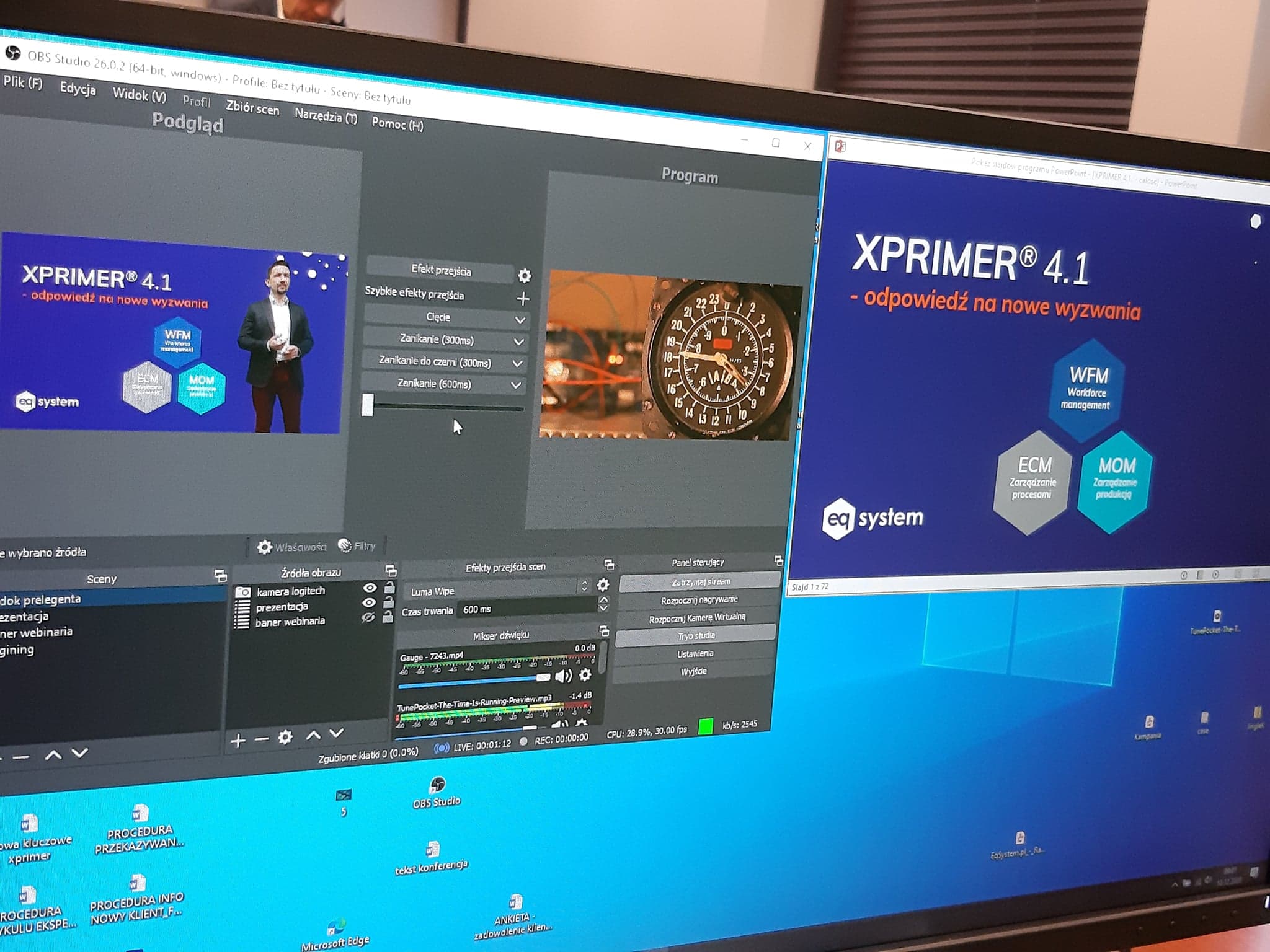Hide the kamera logitech source
This screenshot has height=952, width=1270.
370,588
